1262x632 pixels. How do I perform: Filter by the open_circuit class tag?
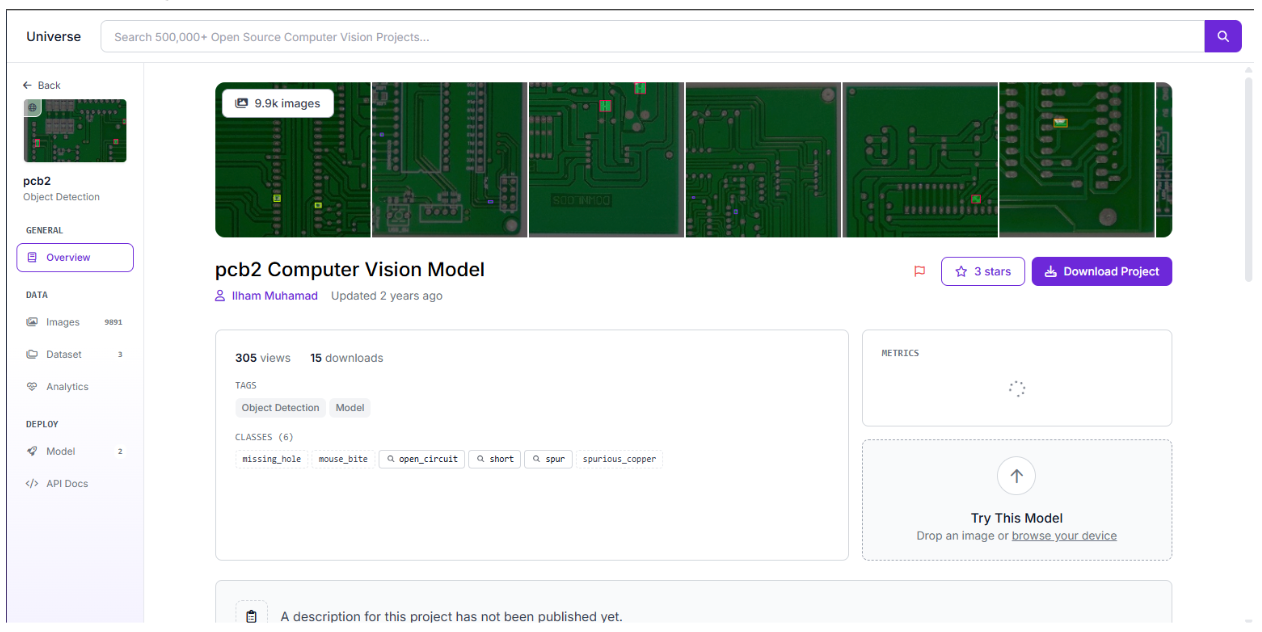click(x=421, y=459)
